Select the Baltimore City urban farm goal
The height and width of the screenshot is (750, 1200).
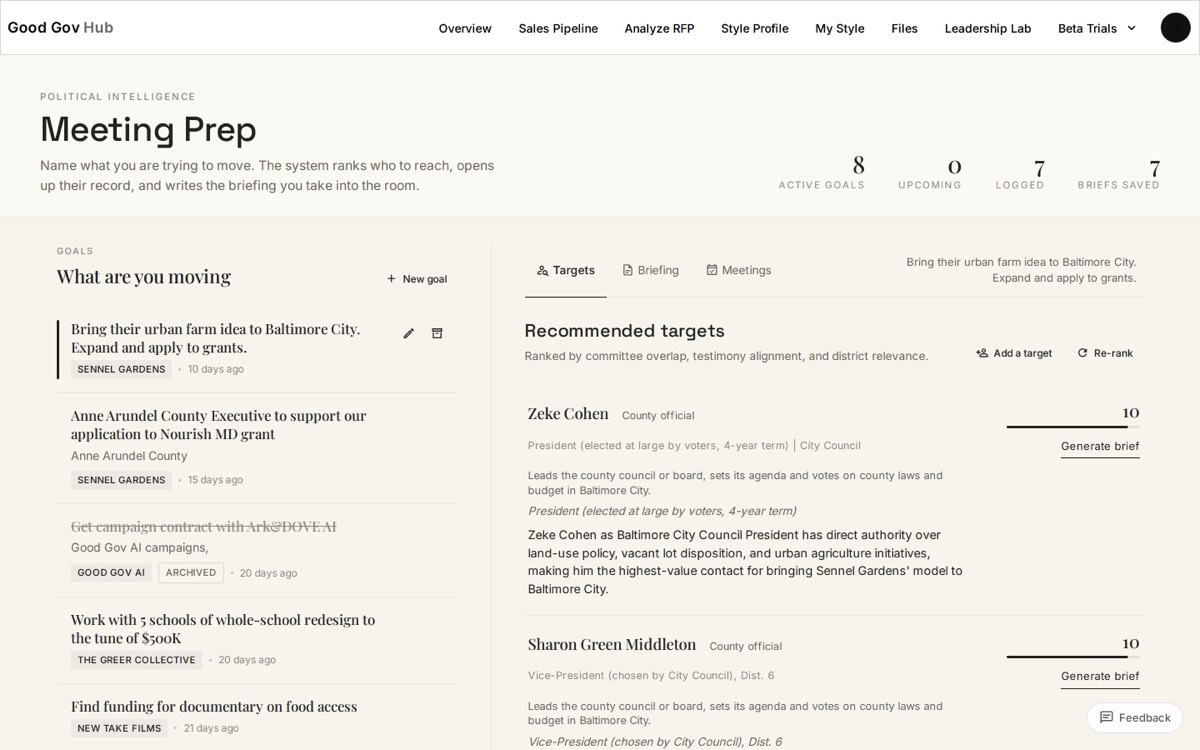257,349
